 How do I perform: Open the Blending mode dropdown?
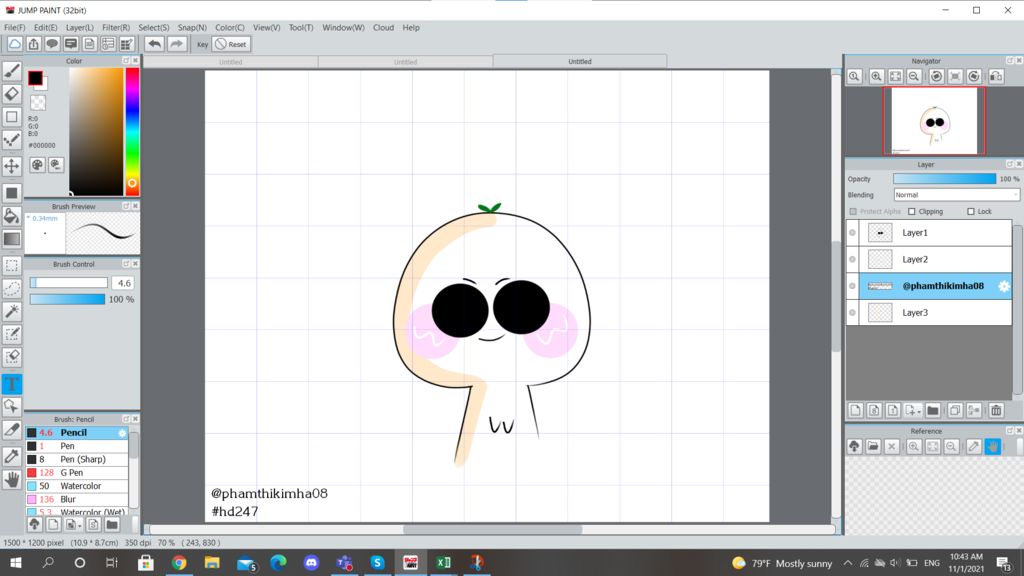click(956, 195)
